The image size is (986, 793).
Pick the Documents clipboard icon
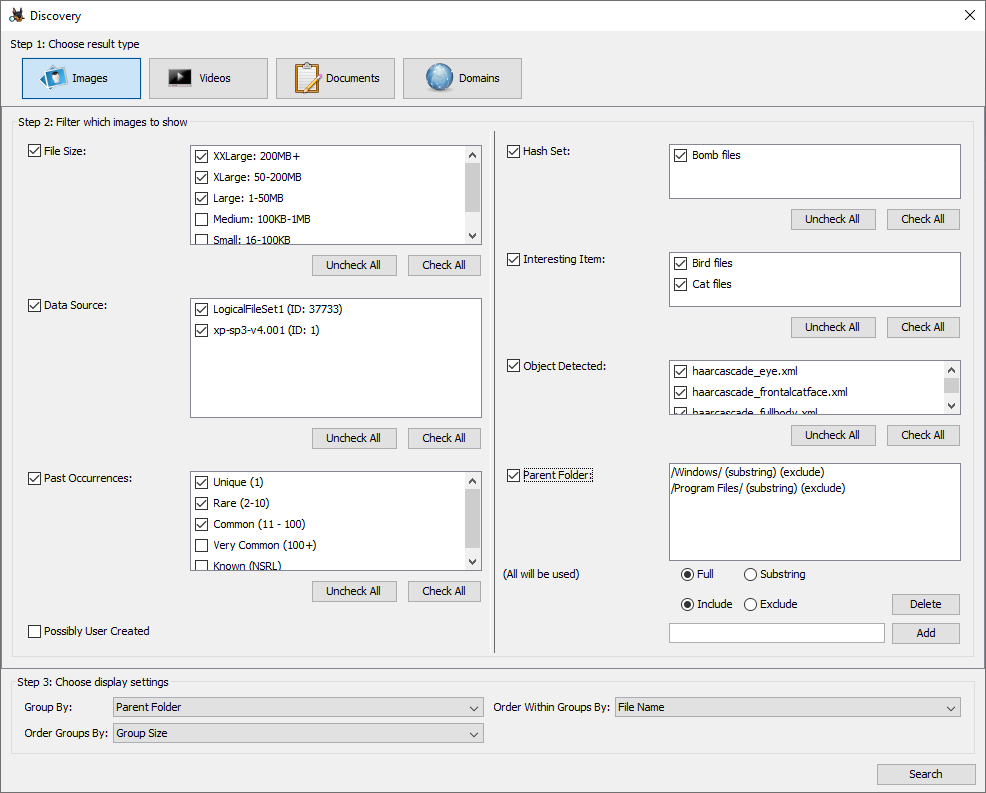click(307, 78)
